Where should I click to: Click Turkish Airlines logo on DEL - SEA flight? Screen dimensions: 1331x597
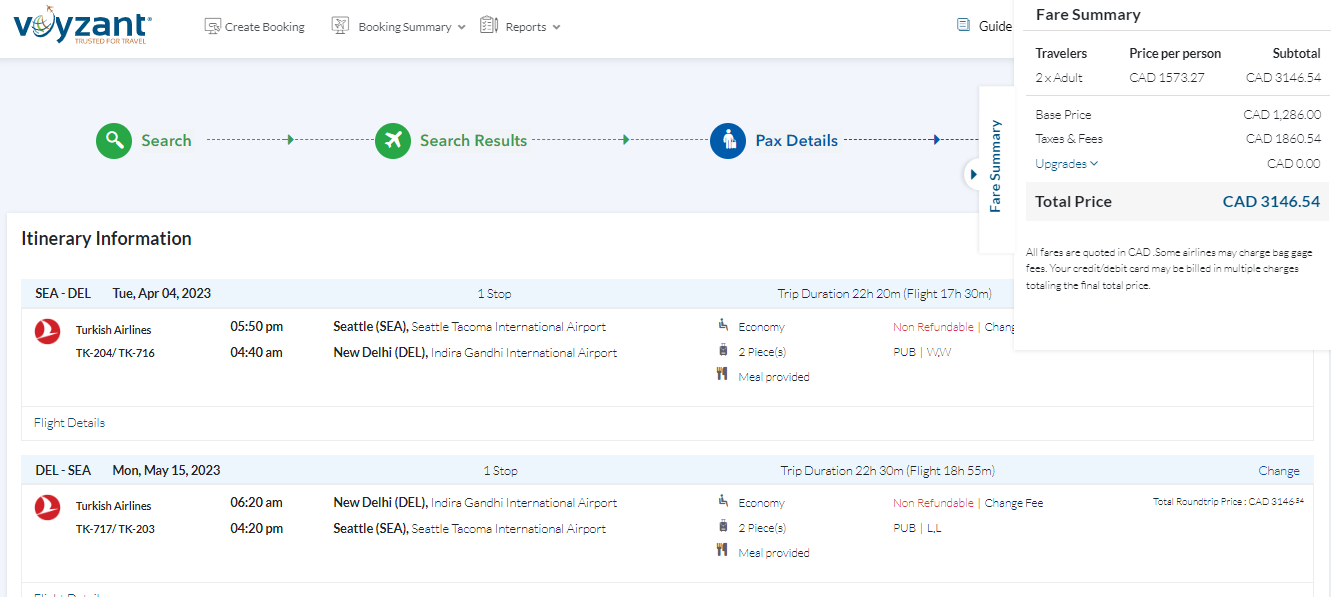point(47,507)
